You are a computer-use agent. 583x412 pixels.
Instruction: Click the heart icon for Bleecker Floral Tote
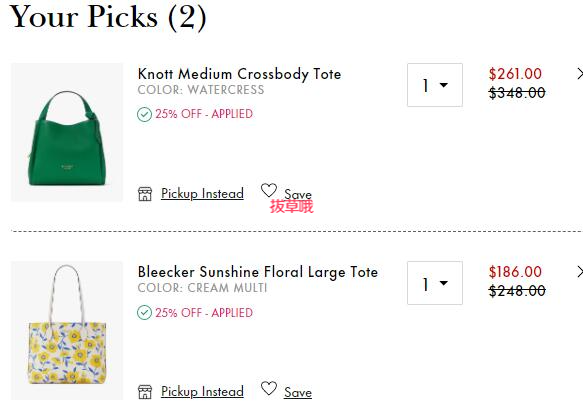click(x=268, y=388)
